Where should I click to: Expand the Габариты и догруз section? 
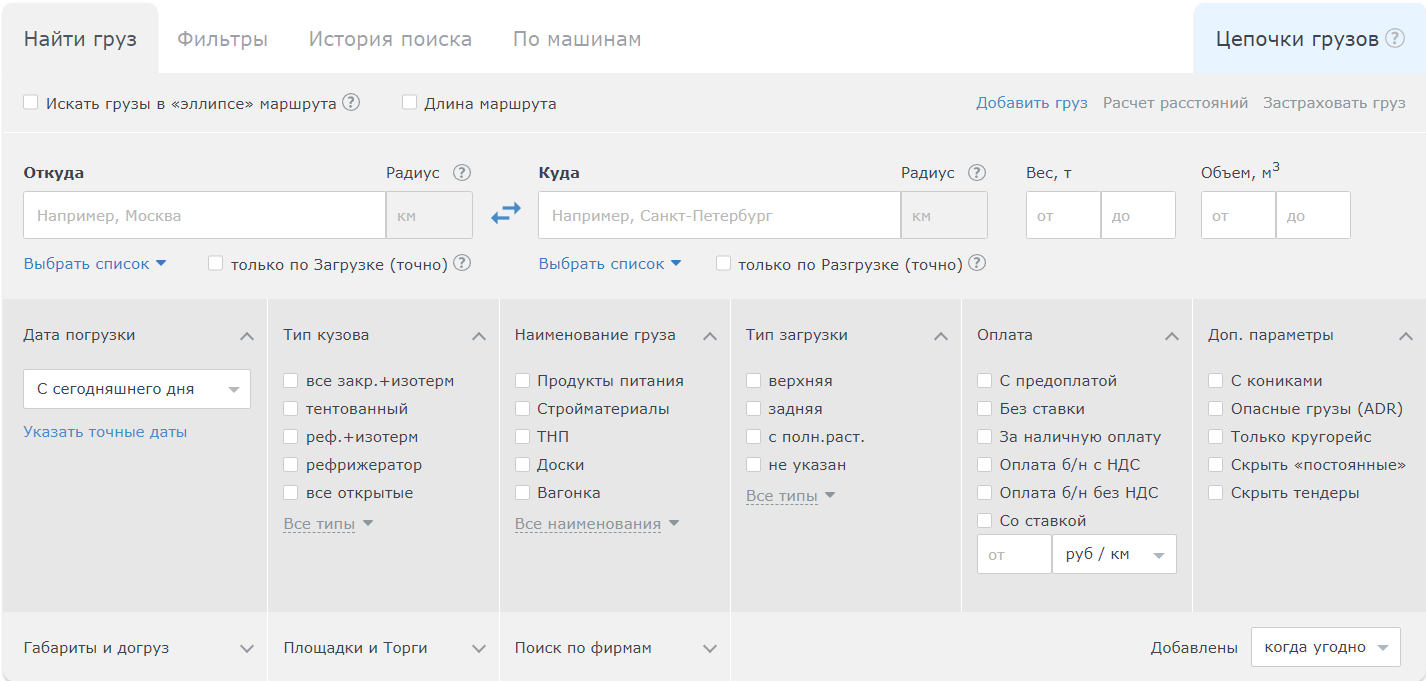click(247, 648)
